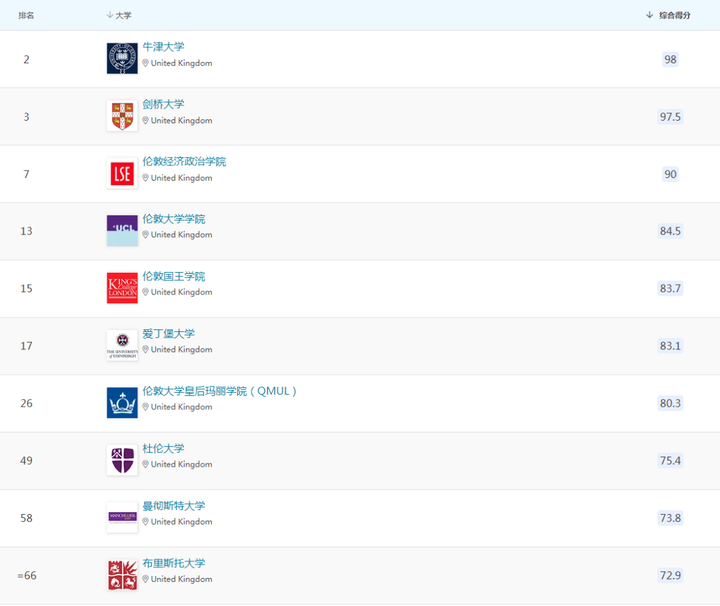This screenshot has height=606, width=720.
Task: Click rank number 49 in the table
Action: point(26,460)
